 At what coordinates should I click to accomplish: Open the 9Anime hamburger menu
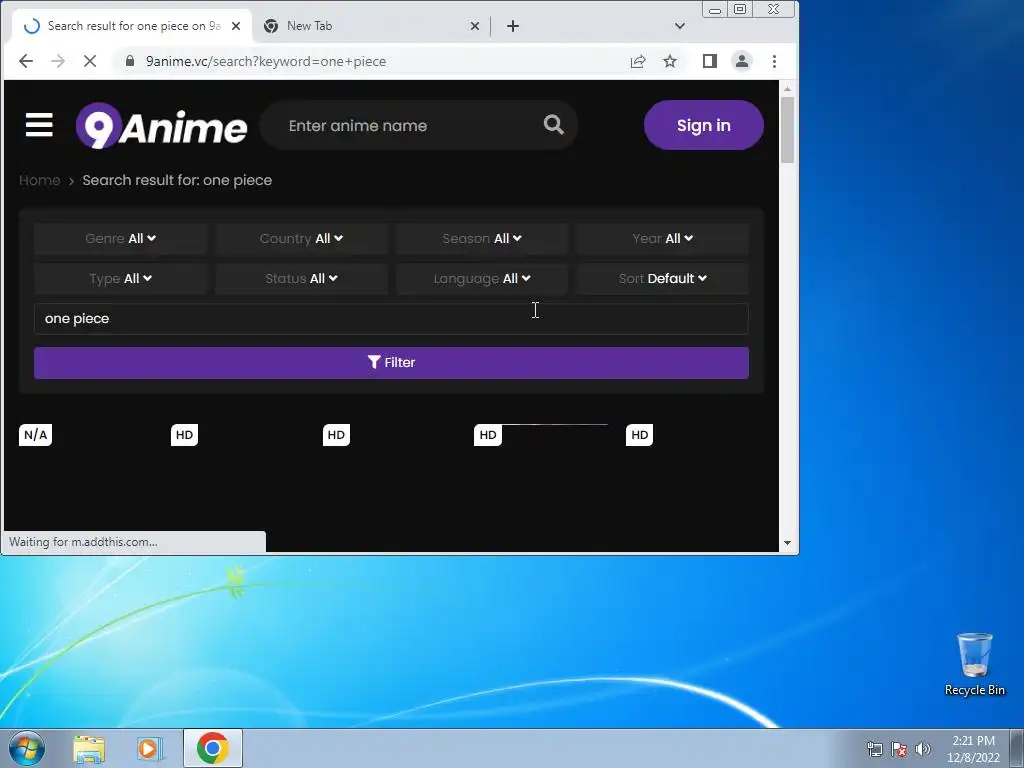39,125
